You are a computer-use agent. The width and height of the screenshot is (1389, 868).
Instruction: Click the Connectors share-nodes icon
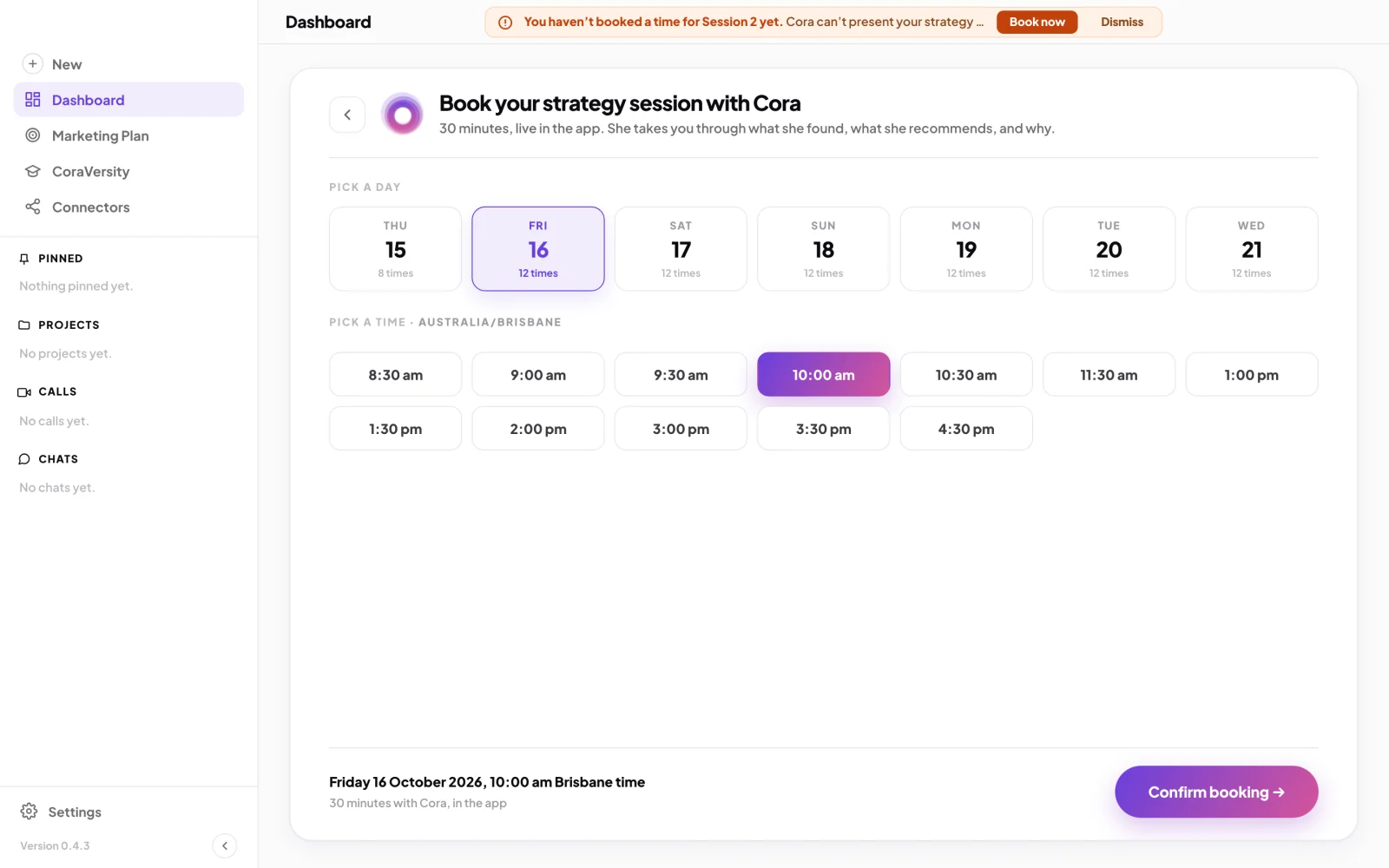(33, 207)
